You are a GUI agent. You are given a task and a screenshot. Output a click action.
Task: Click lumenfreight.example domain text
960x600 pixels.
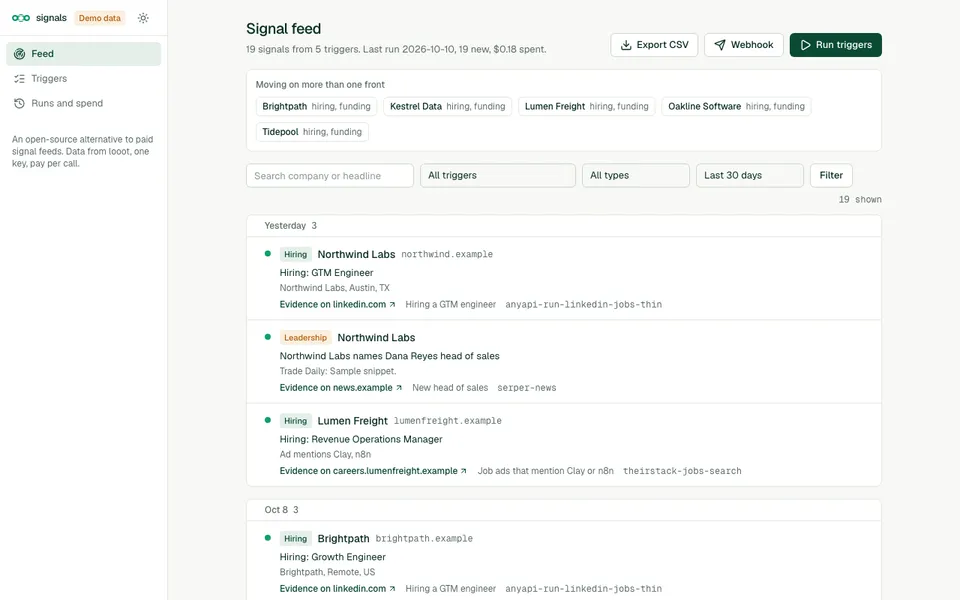448,421
